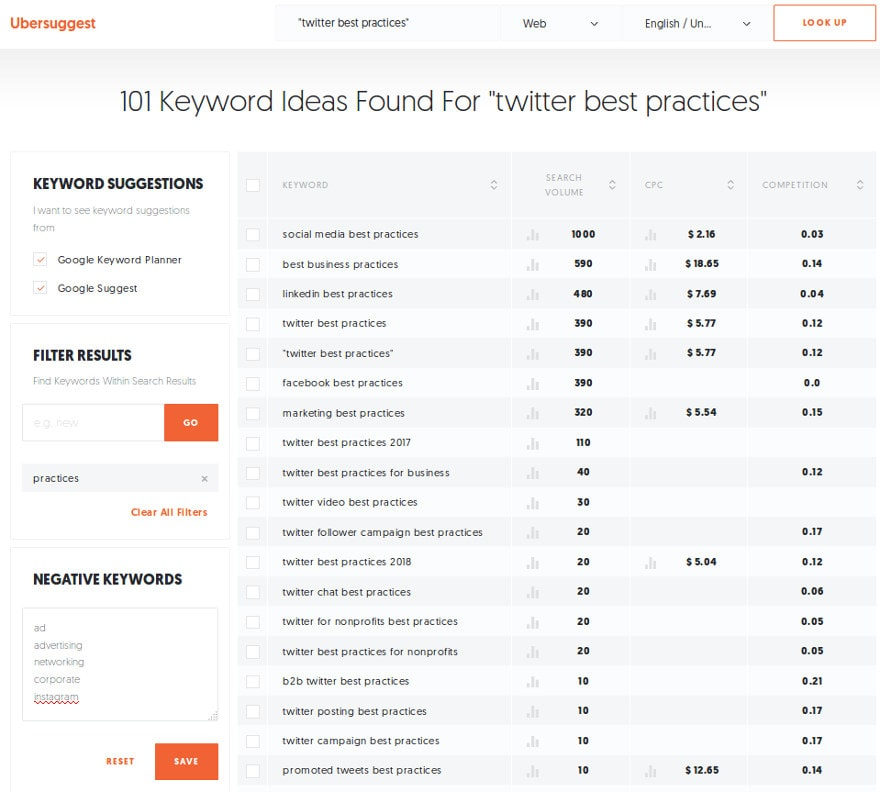Click CPC chart icon for promoted tweets best practices
Screen dimensions: 880x792
click(x=650, y=771)
